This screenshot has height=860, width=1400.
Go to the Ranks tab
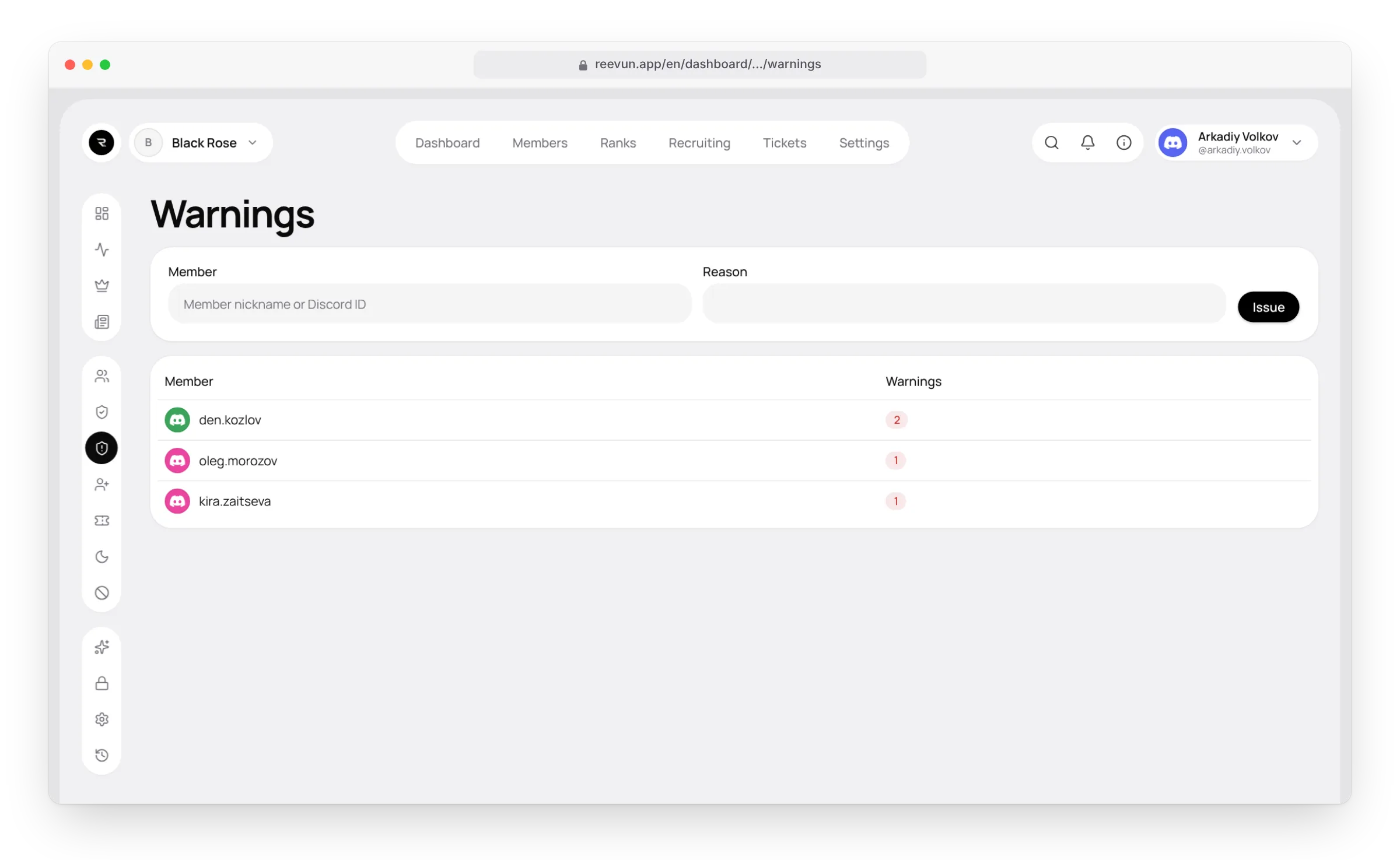(x=618, y=143)
